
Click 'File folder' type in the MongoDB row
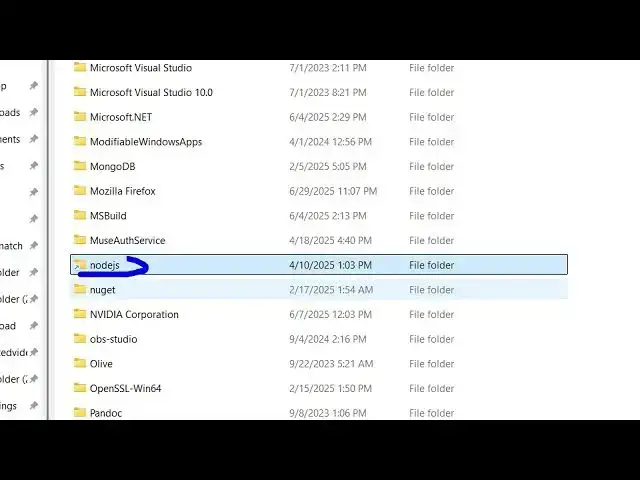coord(431,167)
